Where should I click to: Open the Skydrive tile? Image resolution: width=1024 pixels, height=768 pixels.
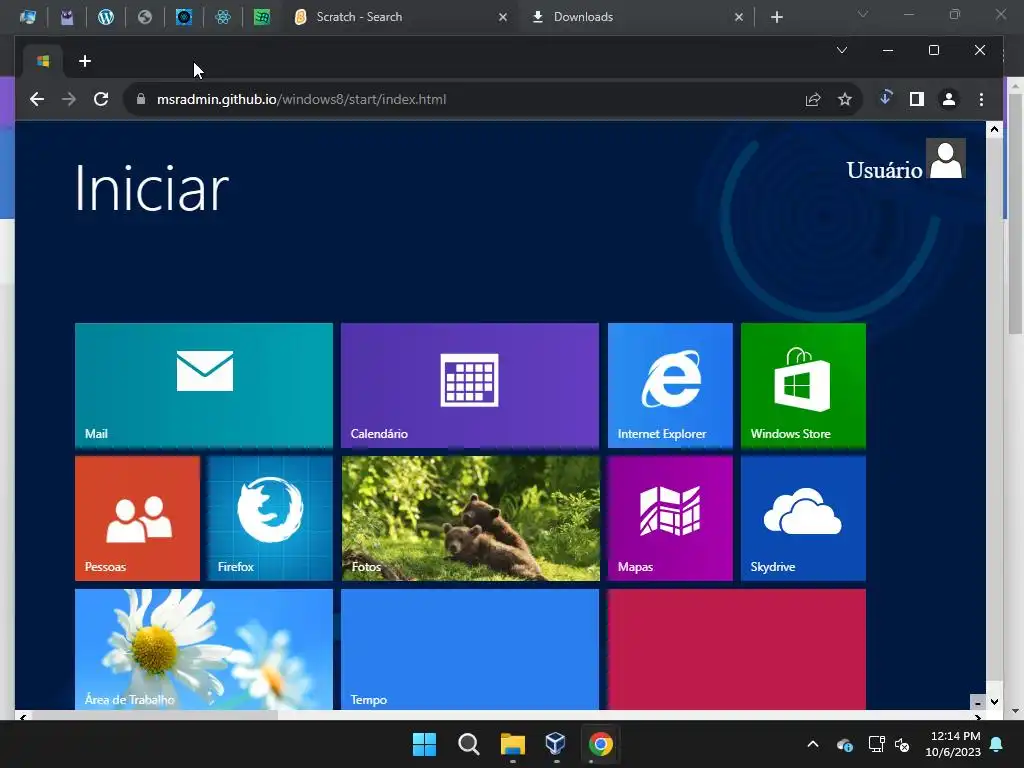pos(803,519)
